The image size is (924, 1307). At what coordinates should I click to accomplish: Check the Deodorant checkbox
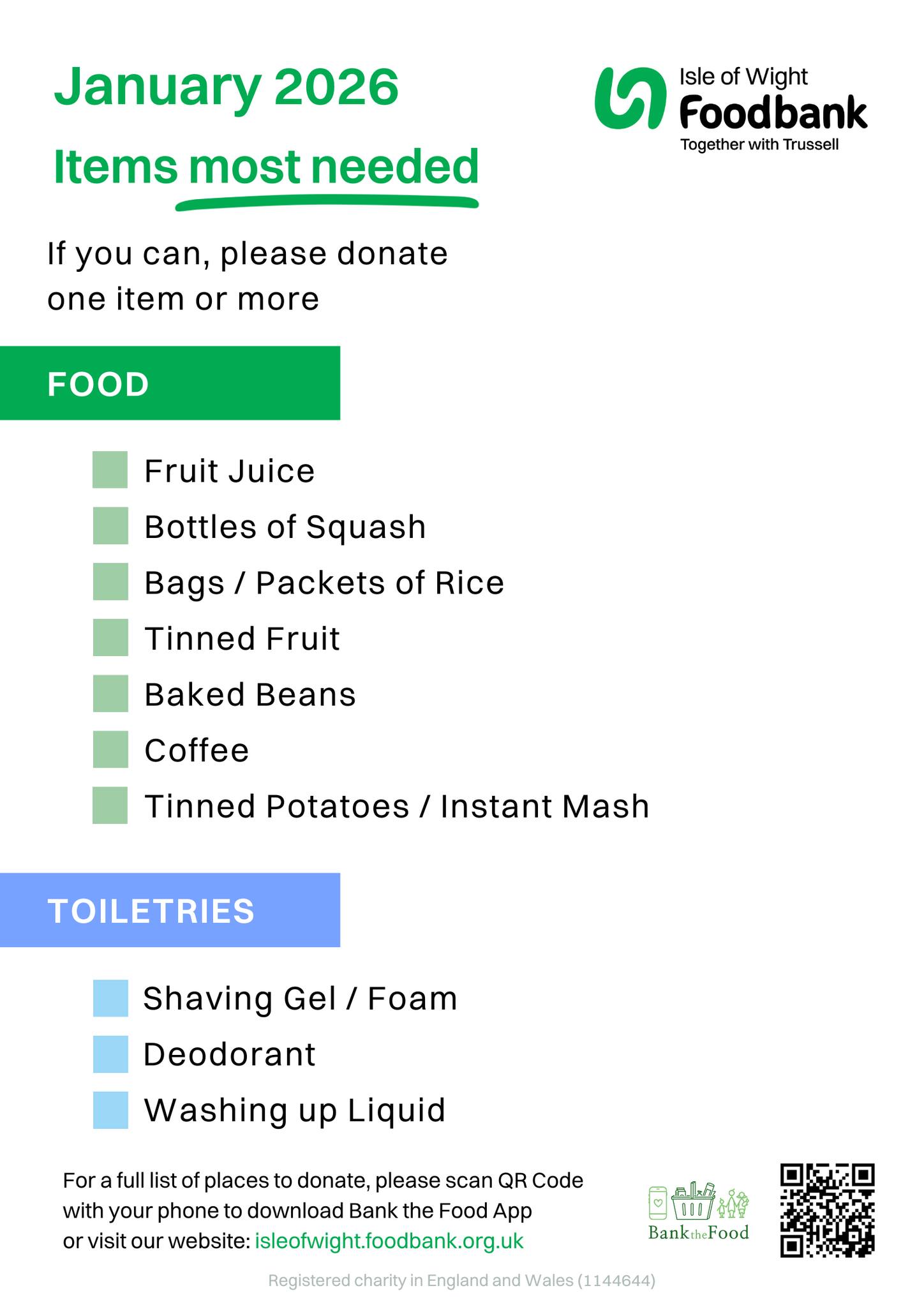coord(110,1054)
